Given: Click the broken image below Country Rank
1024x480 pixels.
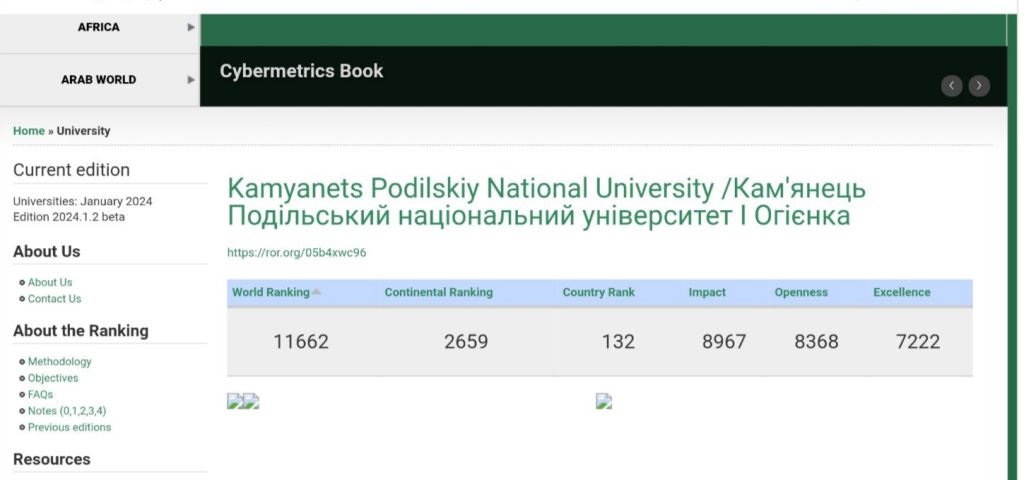Looking at the screenshot, I should point(604,402).
